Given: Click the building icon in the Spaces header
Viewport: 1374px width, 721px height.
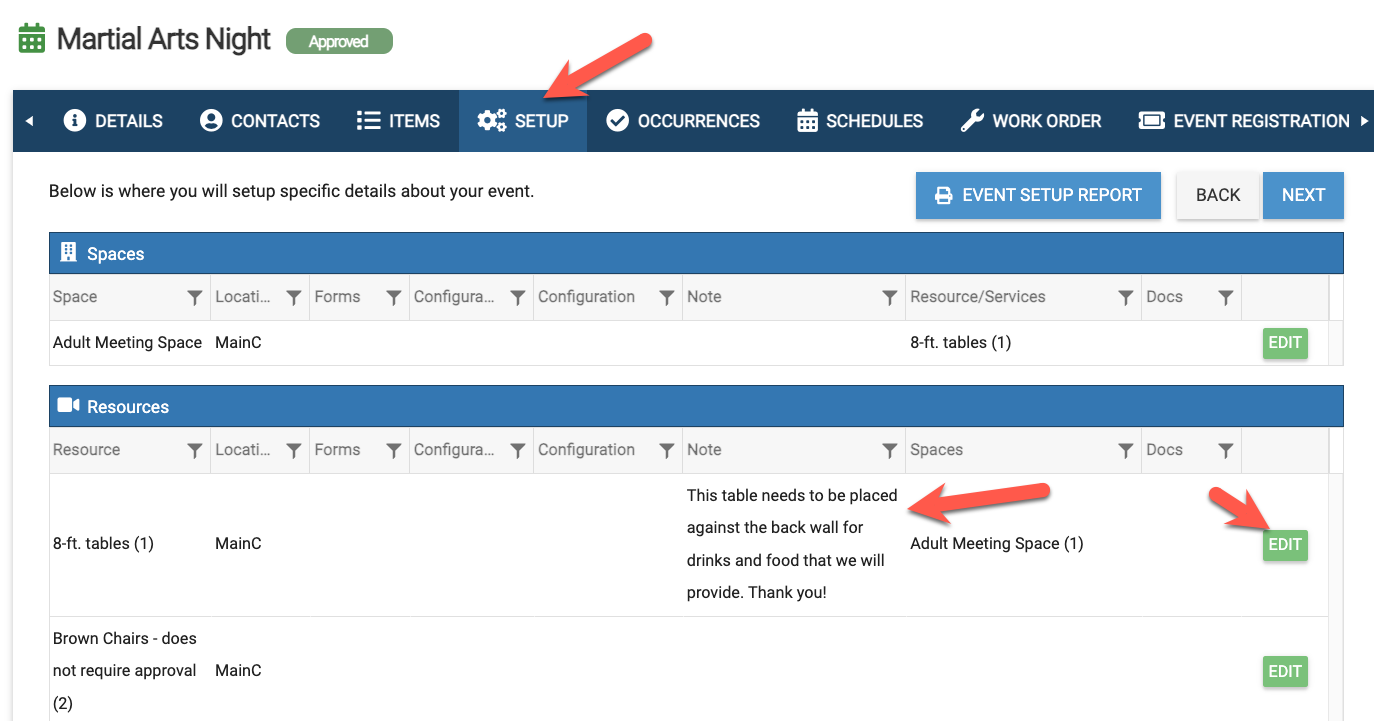Looking at the screenshot, I should (x=68, y=253).
